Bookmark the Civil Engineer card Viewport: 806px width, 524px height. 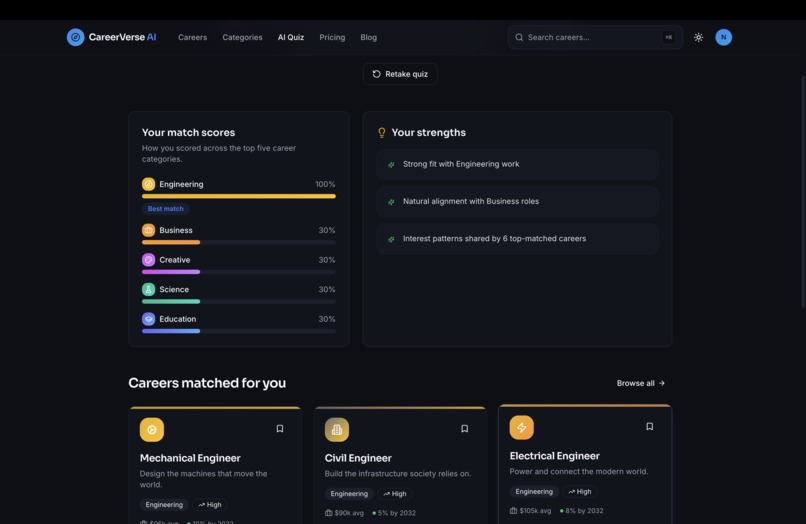(x=465, y=428)
